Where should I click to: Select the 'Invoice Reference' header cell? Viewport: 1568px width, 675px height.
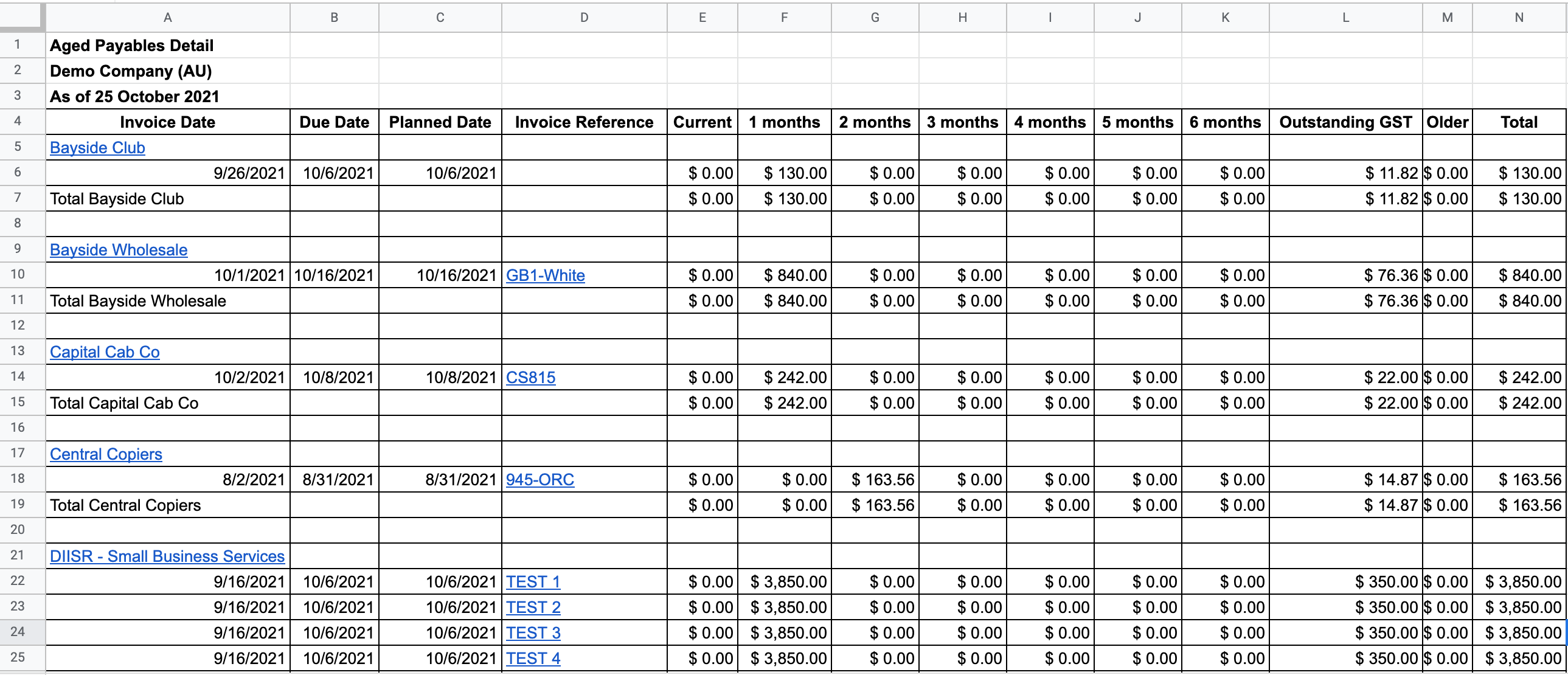tap(585, 122)
